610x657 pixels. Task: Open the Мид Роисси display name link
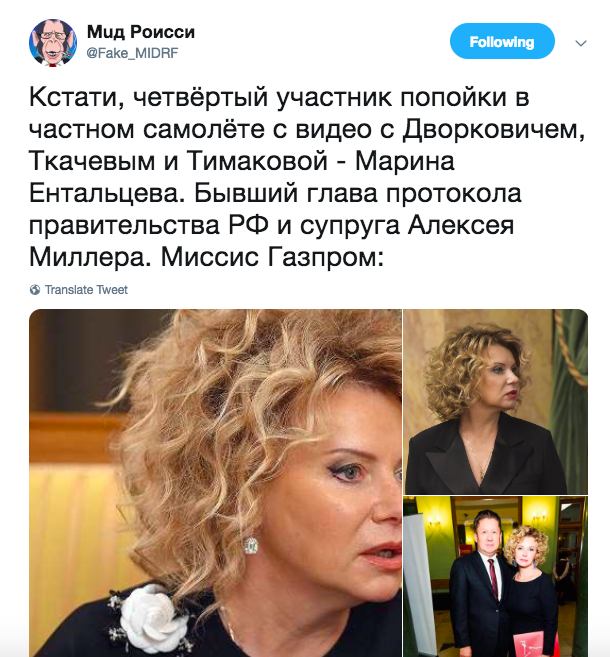[141, 32]
